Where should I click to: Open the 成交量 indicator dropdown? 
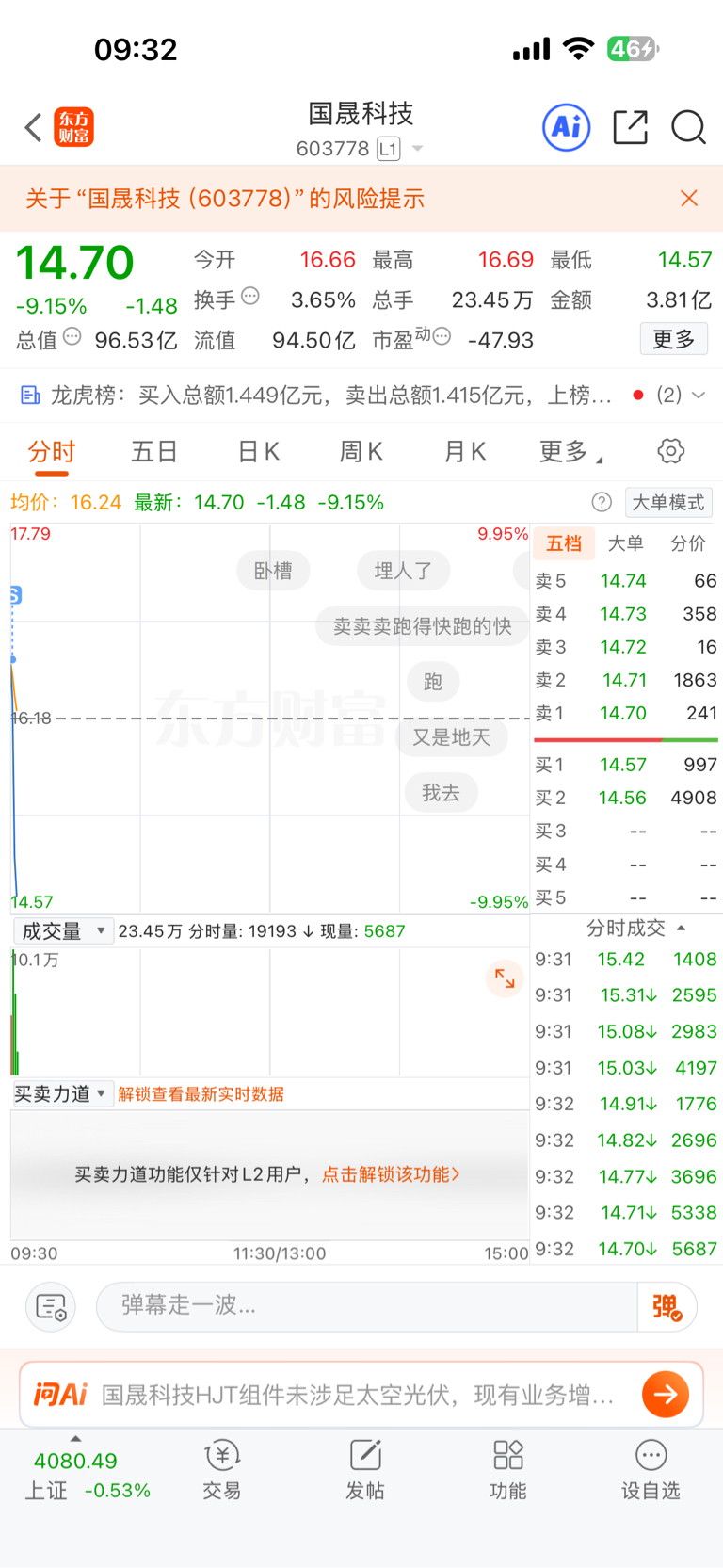coord(64,931)
